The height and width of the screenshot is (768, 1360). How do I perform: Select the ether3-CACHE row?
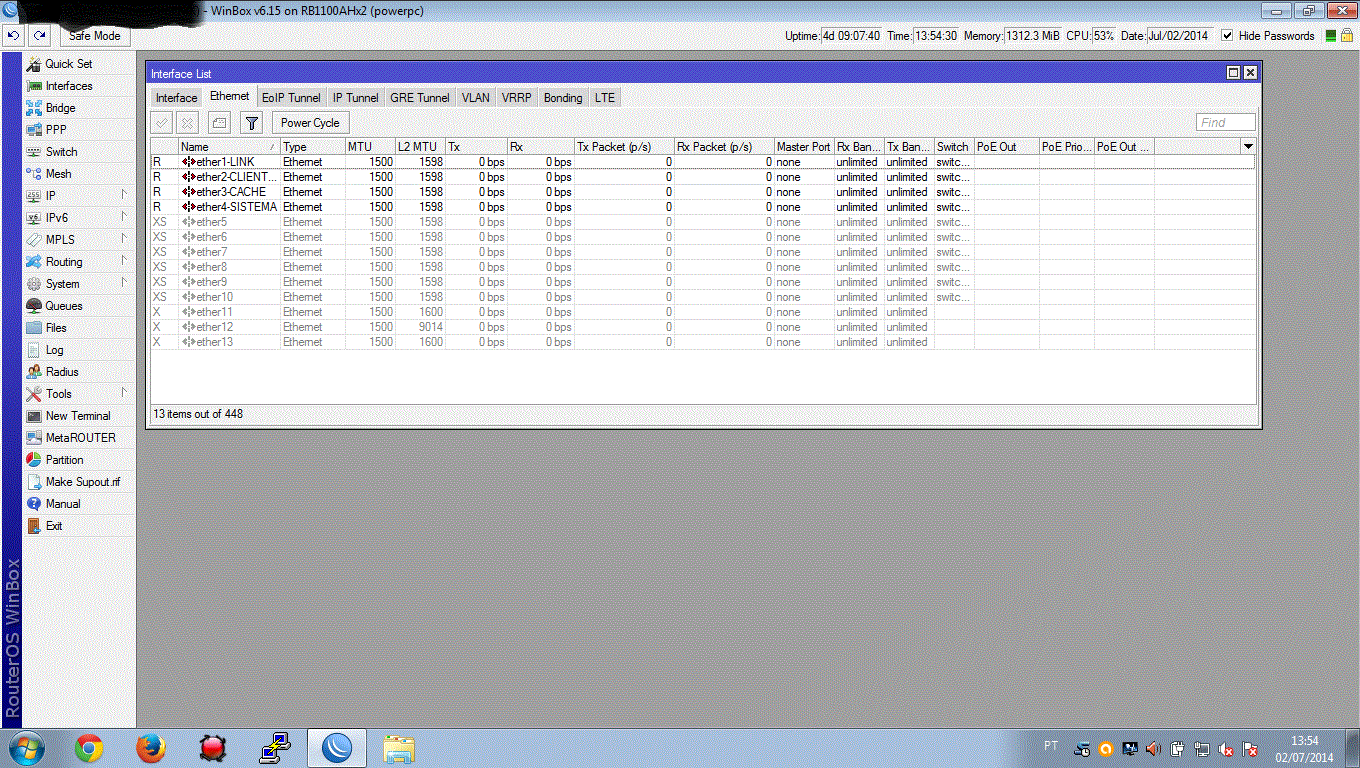pos(702,192)
